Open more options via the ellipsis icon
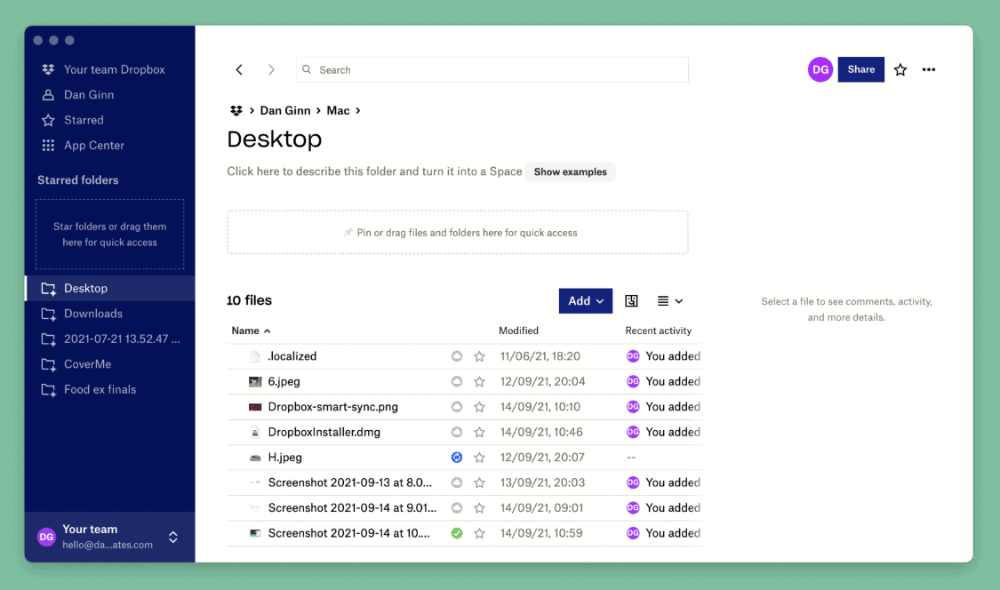Viewport: 1000px width, 590px height. tap(928, 69)
